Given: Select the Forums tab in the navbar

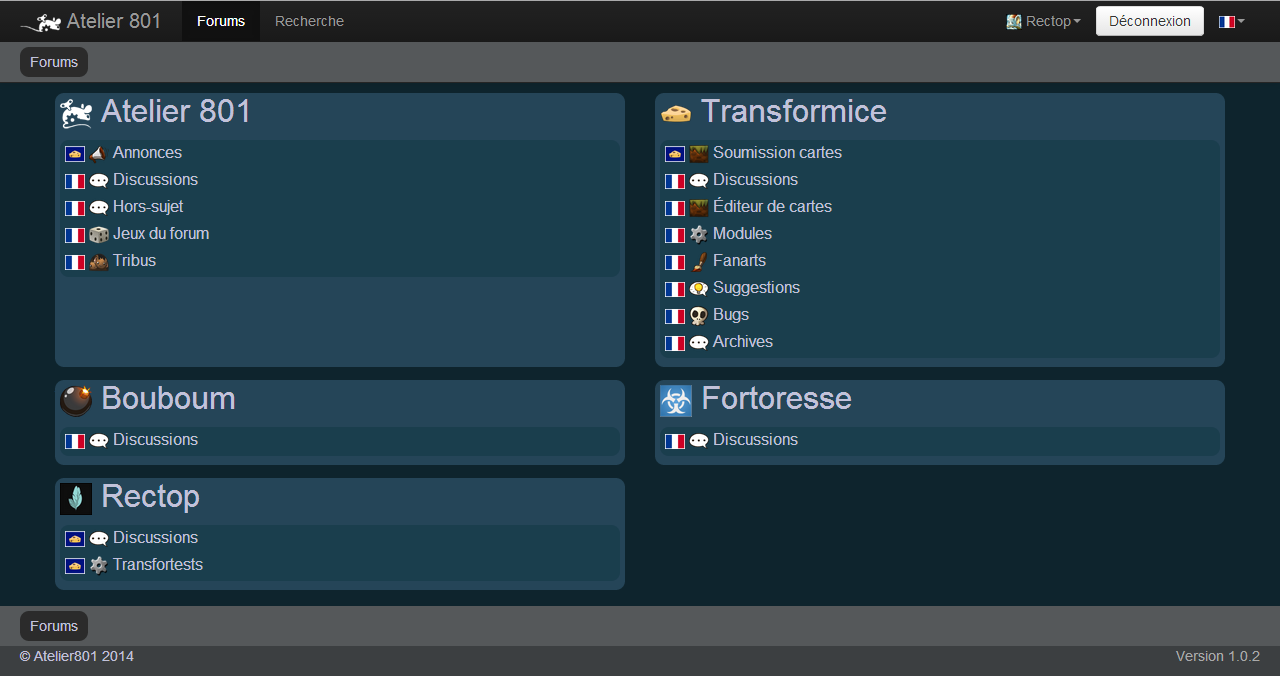Looking at the screenshot, I should 221,21.
